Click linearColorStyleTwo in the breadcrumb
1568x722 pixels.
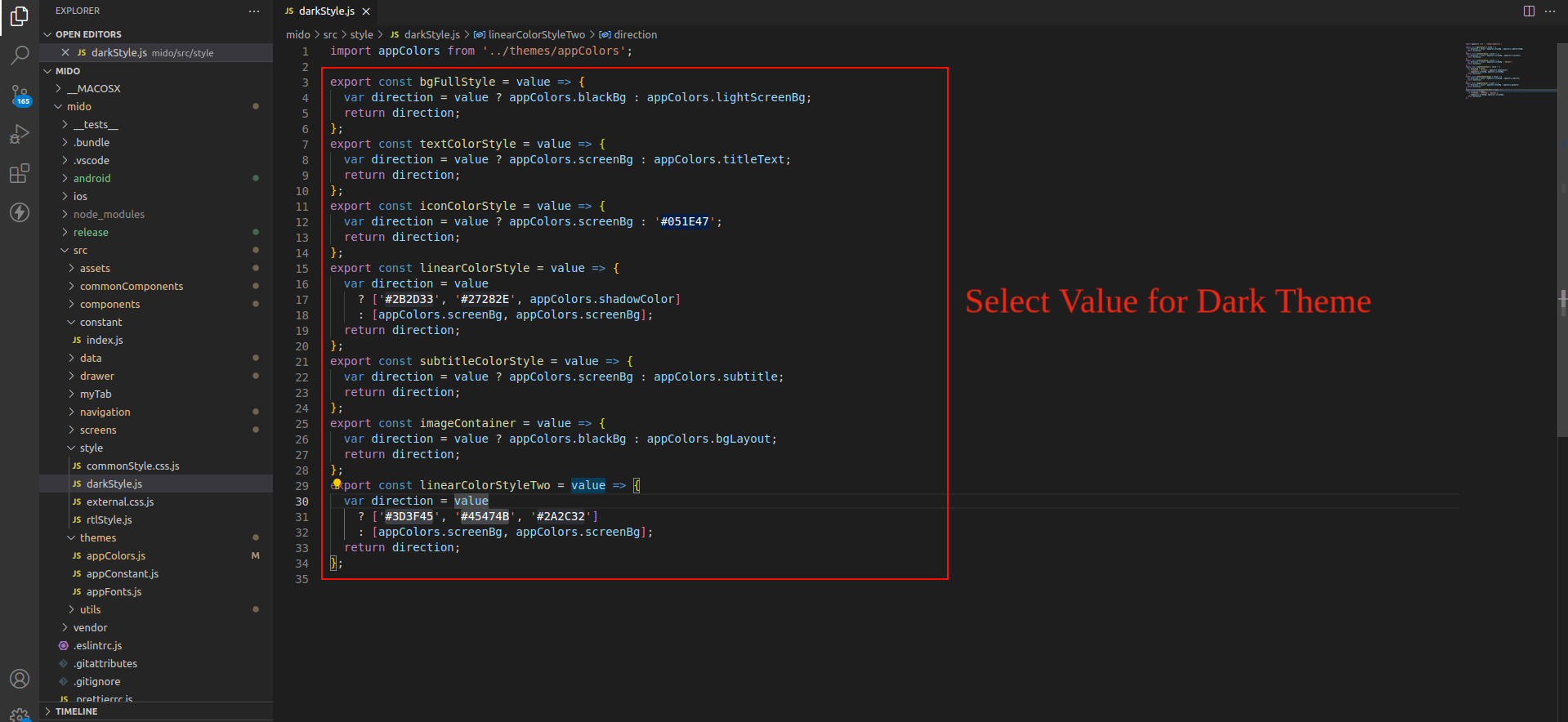tap(536, 34)
